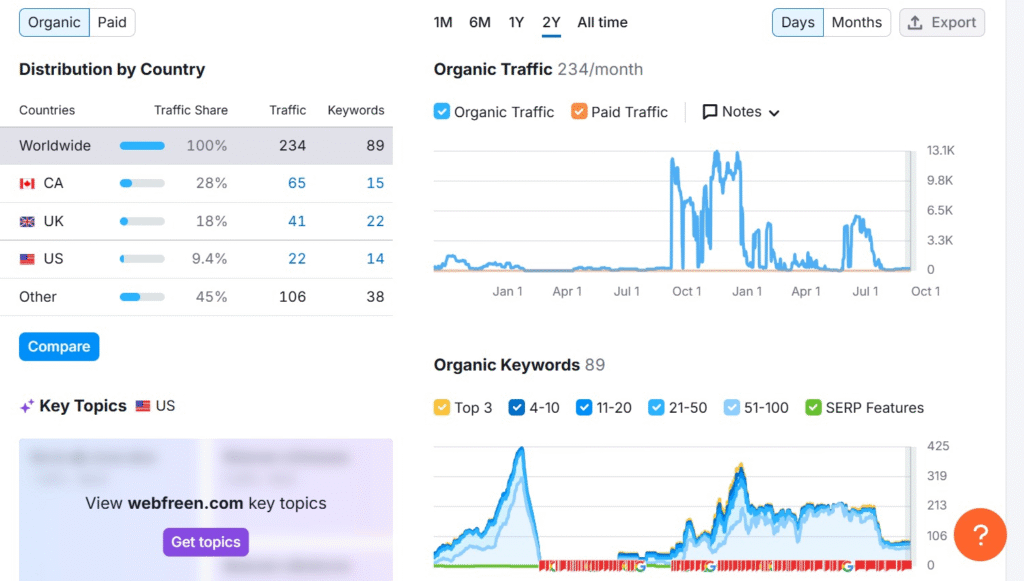Toggle the SERP Features checkbox

click(x=814, y=408)
